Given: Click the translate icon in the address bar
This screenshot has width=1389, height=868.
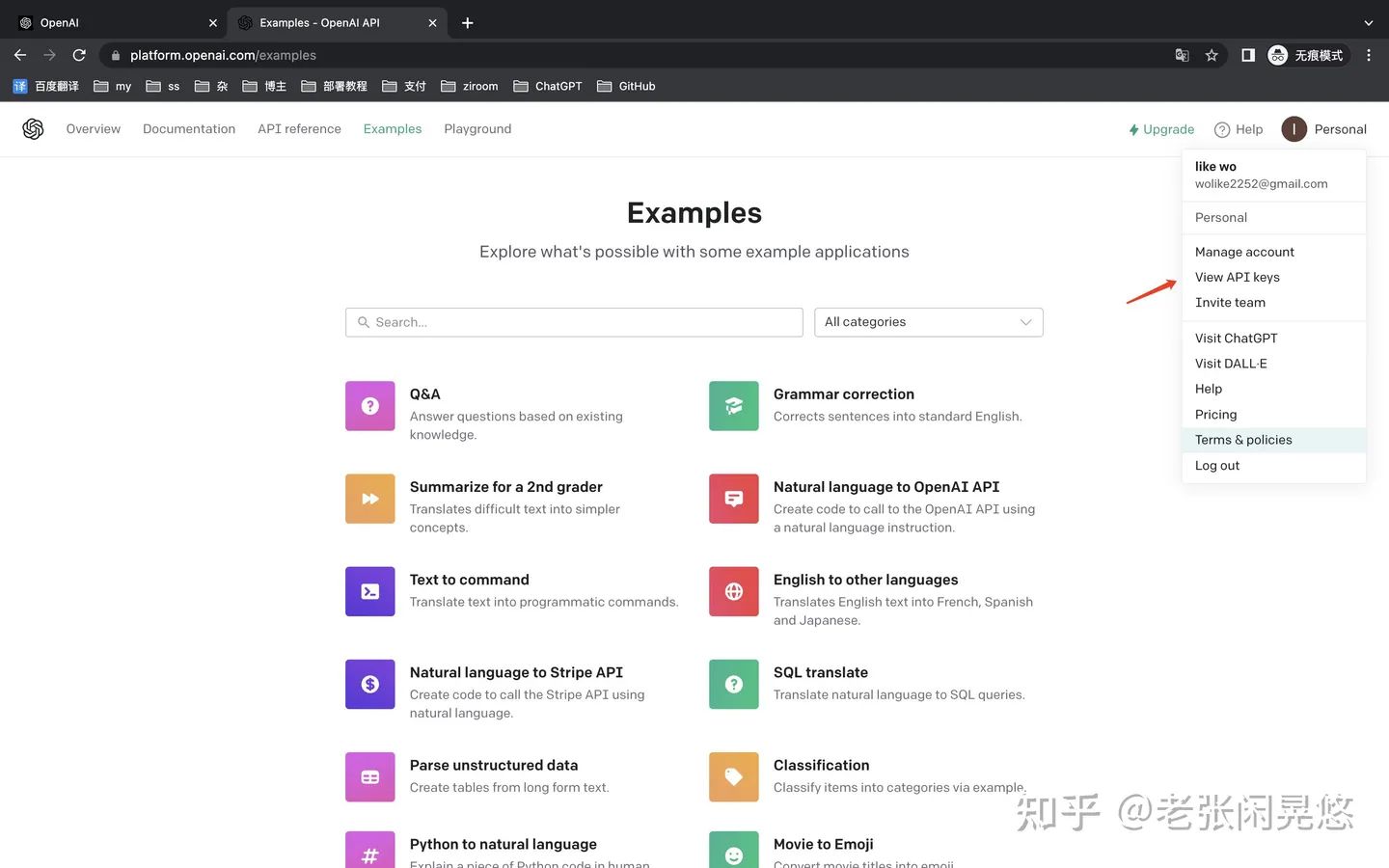Looking at the screenshot, I should click(x=1182, y=55).
